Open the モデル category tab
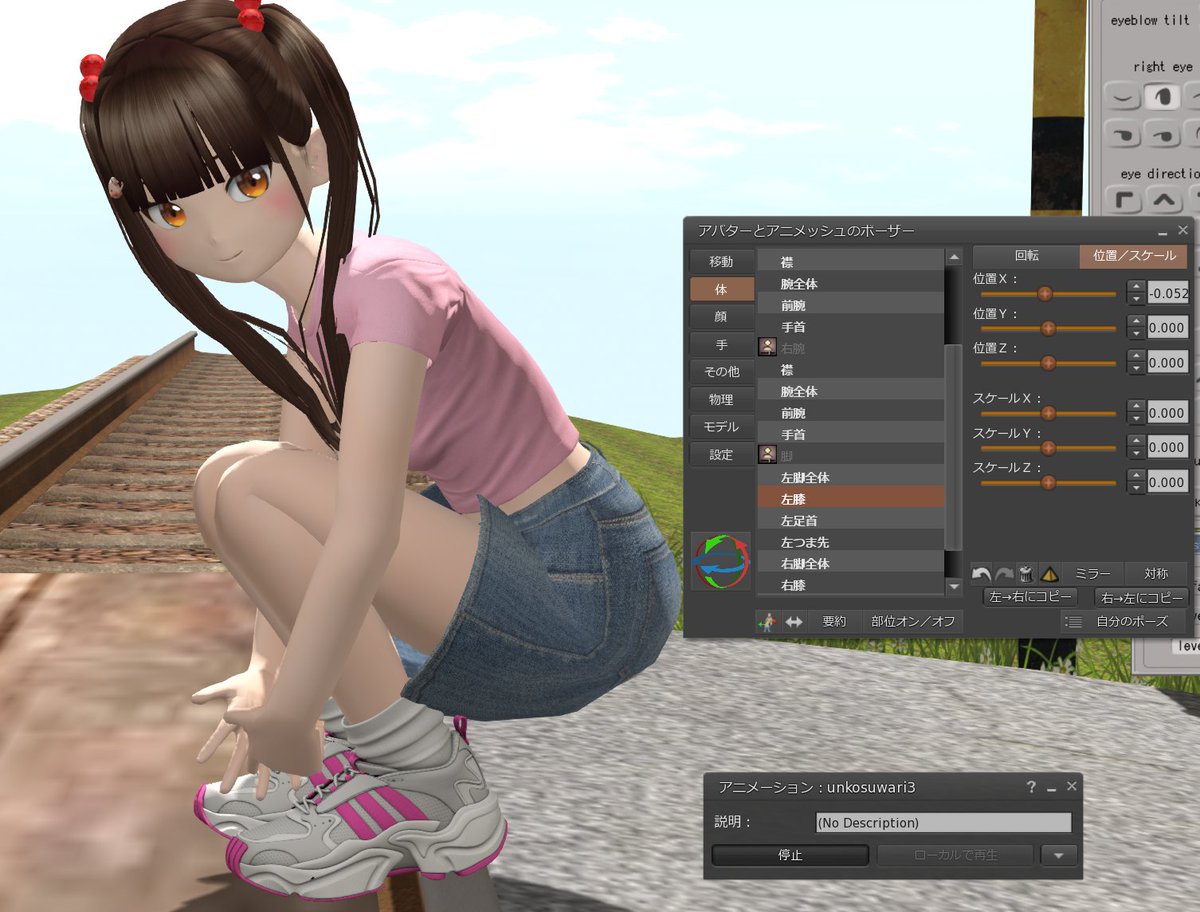Image resolution: width=1200 pixels, height=912 pixels. (721, 427)
